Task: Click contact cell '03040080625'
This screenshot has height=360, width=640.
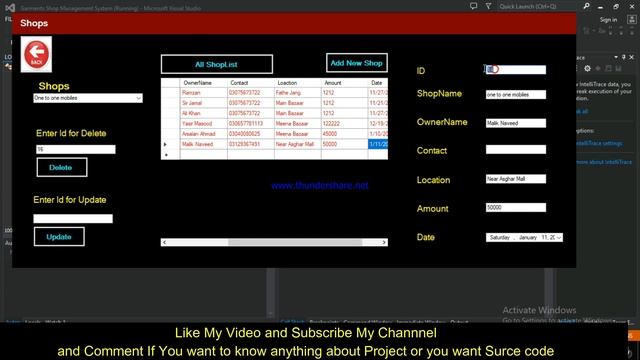Action: coord(251,133)
